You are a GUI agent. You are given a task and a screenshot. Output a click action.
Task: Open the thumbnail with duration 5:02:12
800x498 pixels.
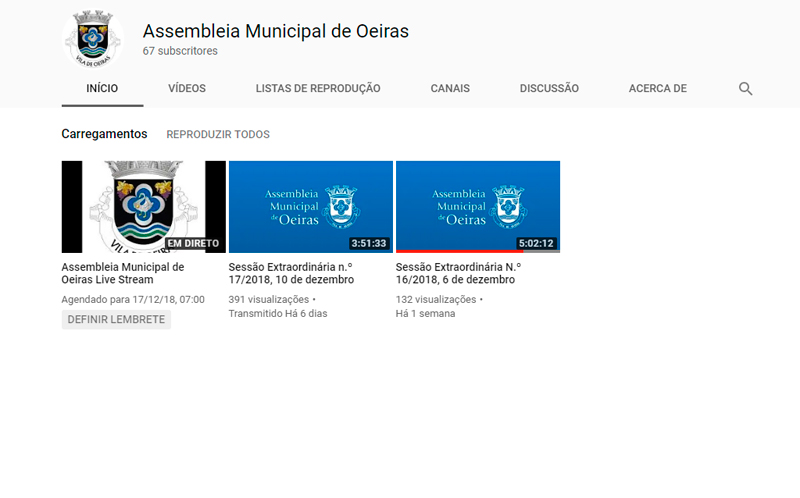(x=478, y=207)
